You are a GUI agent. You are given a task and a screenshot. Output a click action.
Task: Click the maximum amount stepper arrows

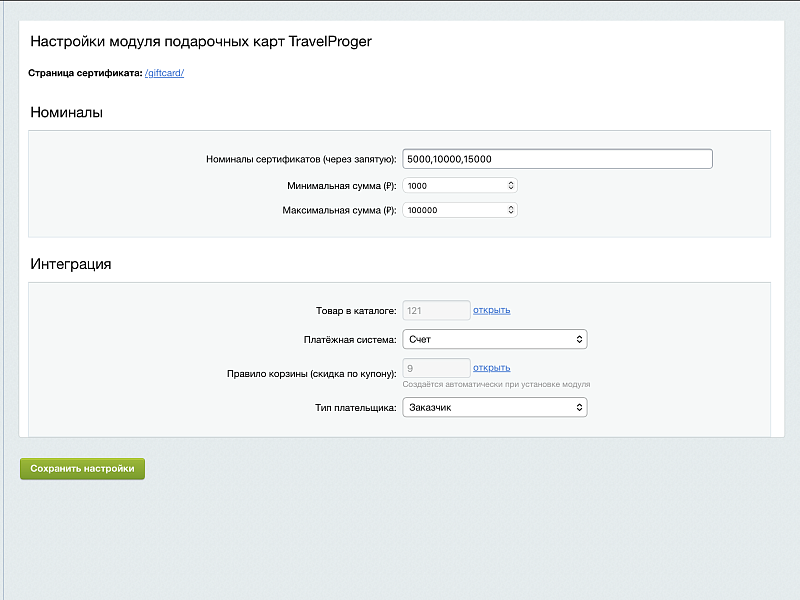point(510,210)
